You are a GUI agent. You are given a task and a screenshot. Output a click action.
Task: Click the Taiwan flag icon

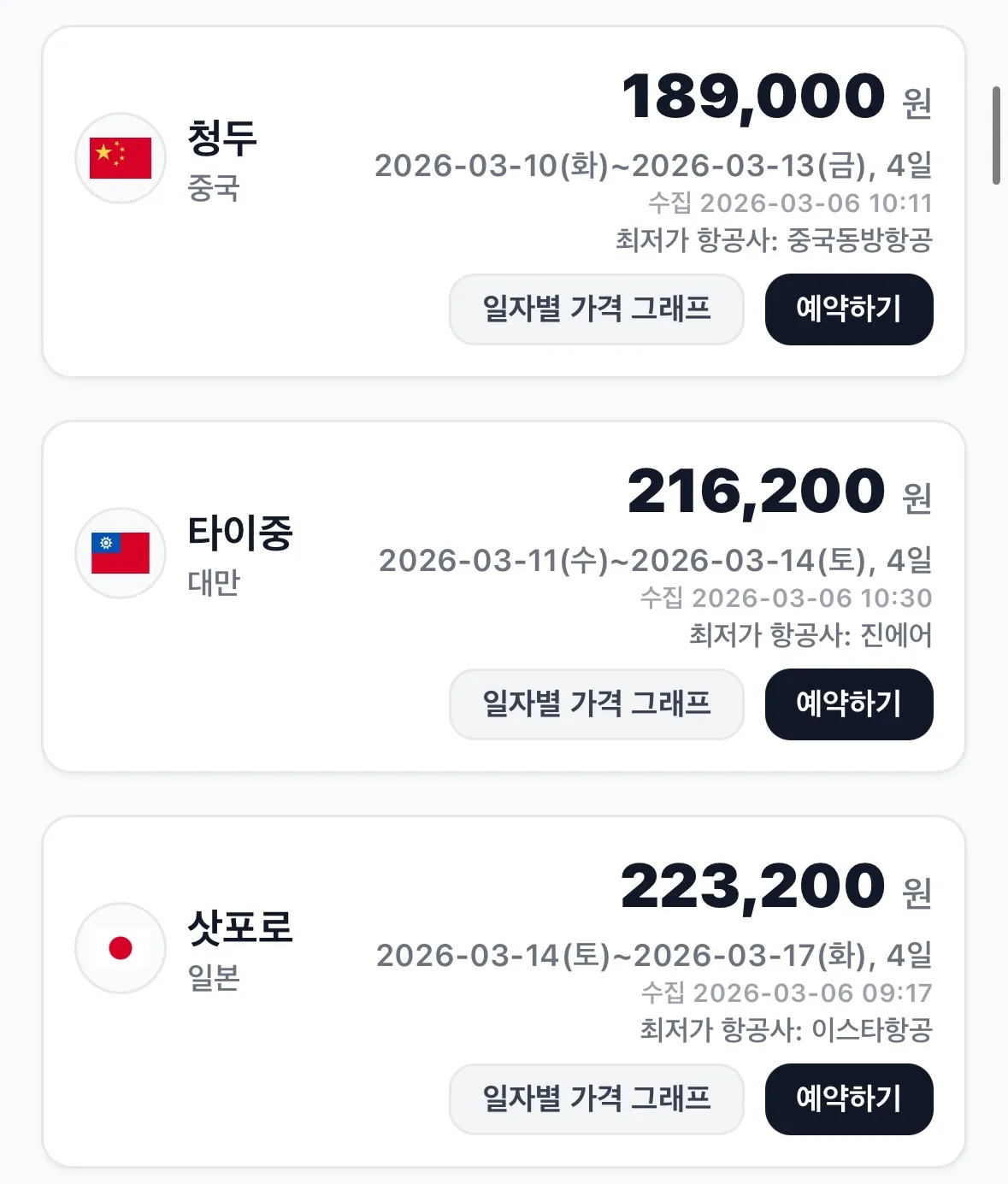pos(121,553)
